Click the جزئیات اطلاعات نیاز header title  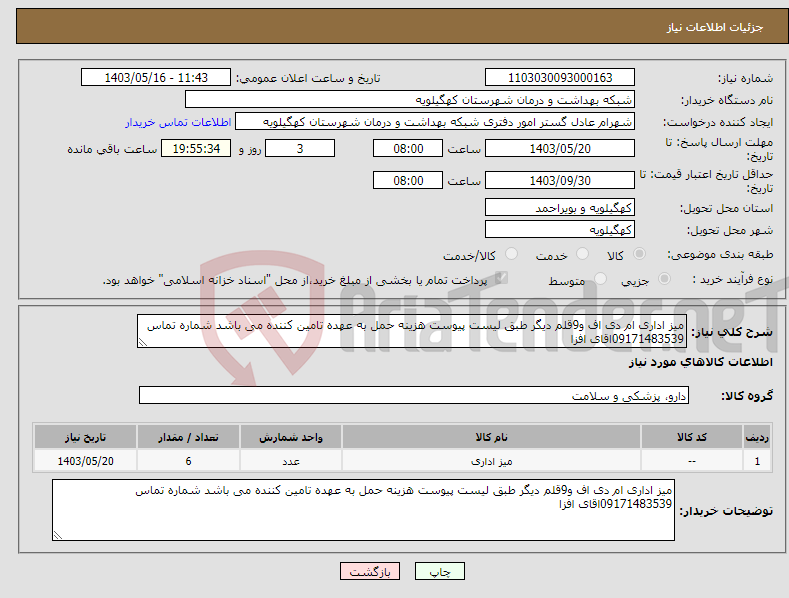(715, 27)
